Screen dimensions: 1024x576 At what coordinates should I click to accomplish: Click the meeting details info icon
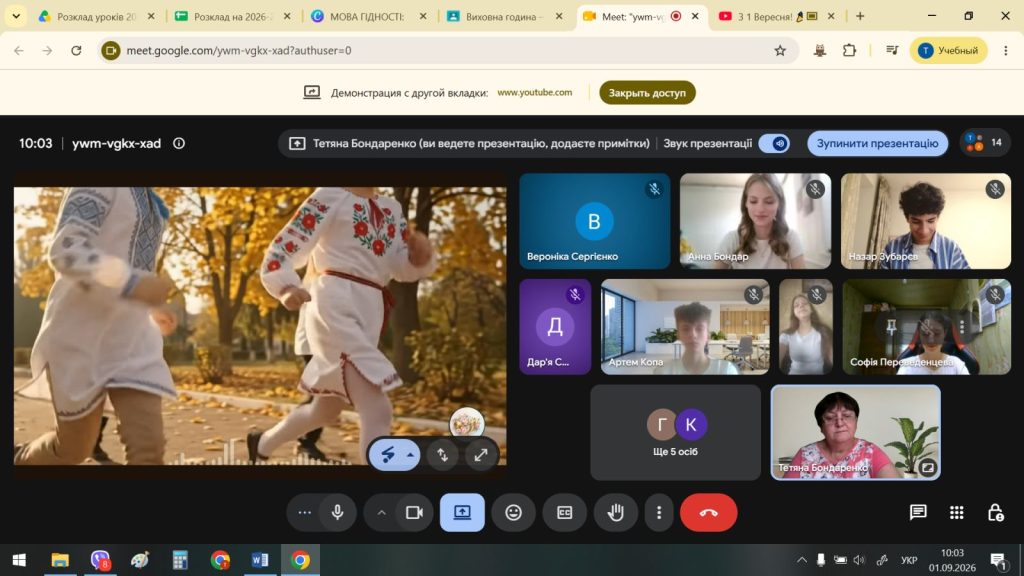(x=179, y=143)
